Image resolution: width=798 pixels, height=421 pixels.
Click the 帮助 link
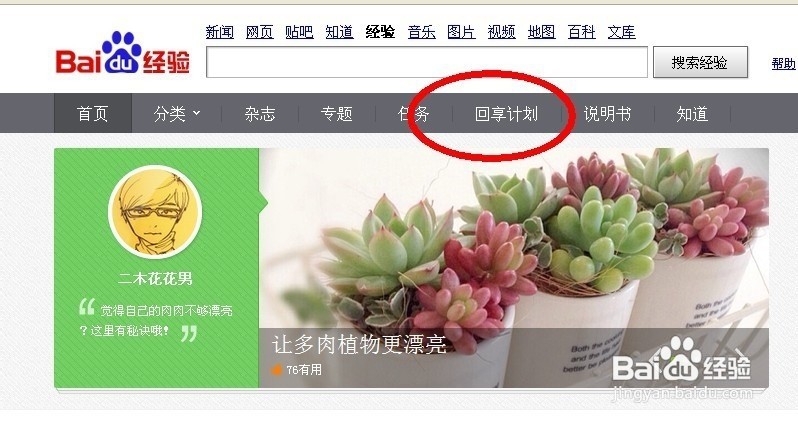pyautogui.click(x=784, y=64)
